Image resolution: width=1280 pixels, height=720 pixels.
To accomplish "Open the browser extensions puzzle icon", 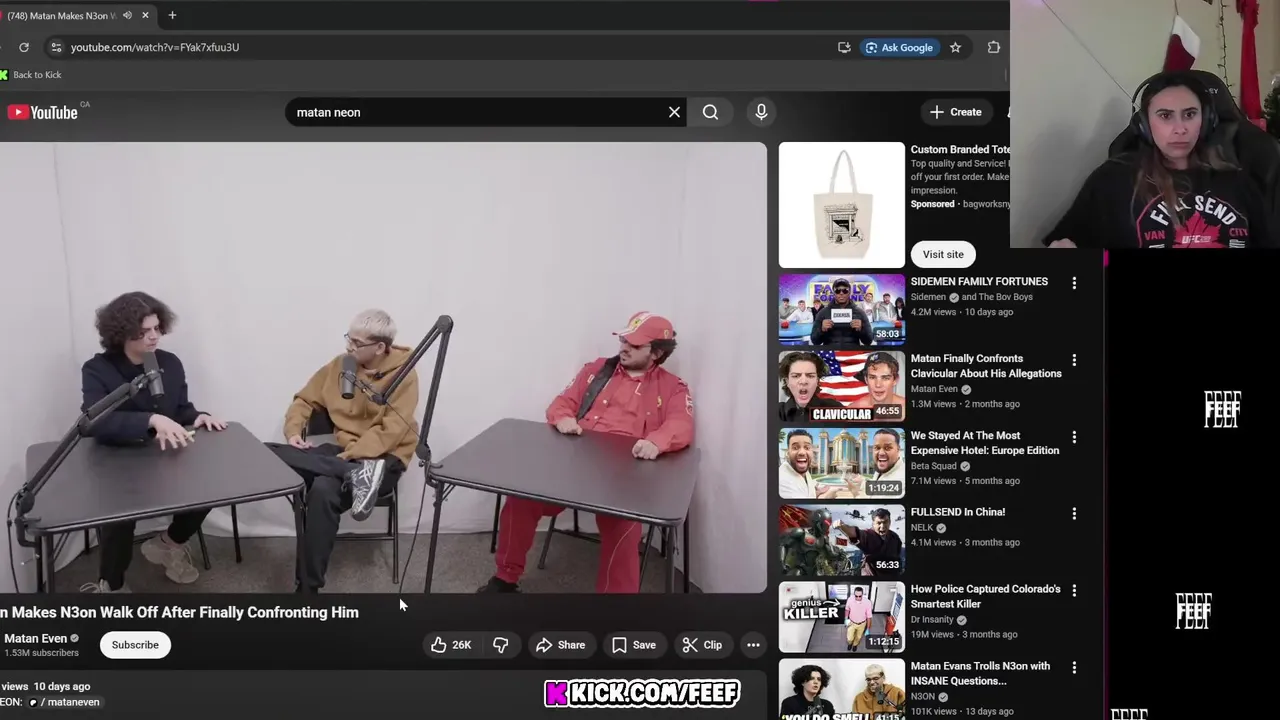I will pyautogui.click(x=993, y=47).
